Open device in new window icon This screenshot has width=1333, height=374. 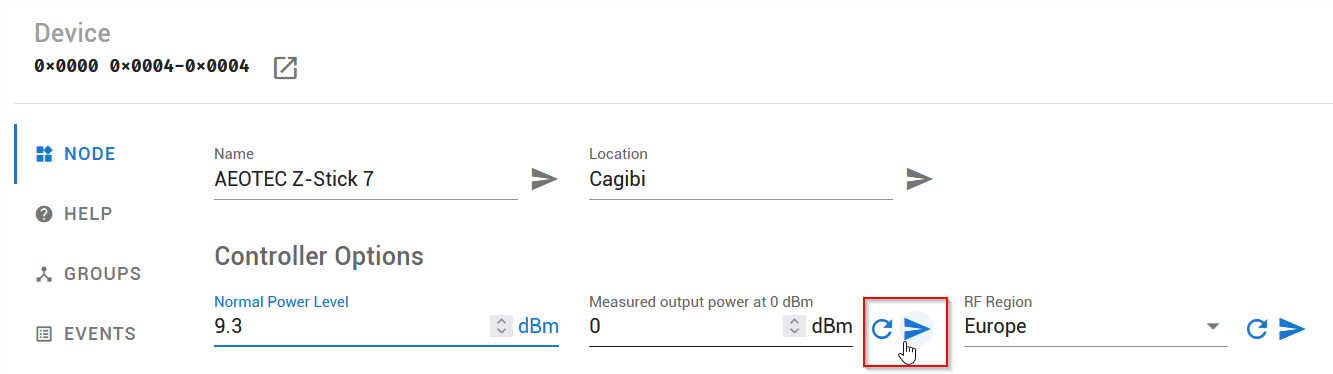pos(286,68)
